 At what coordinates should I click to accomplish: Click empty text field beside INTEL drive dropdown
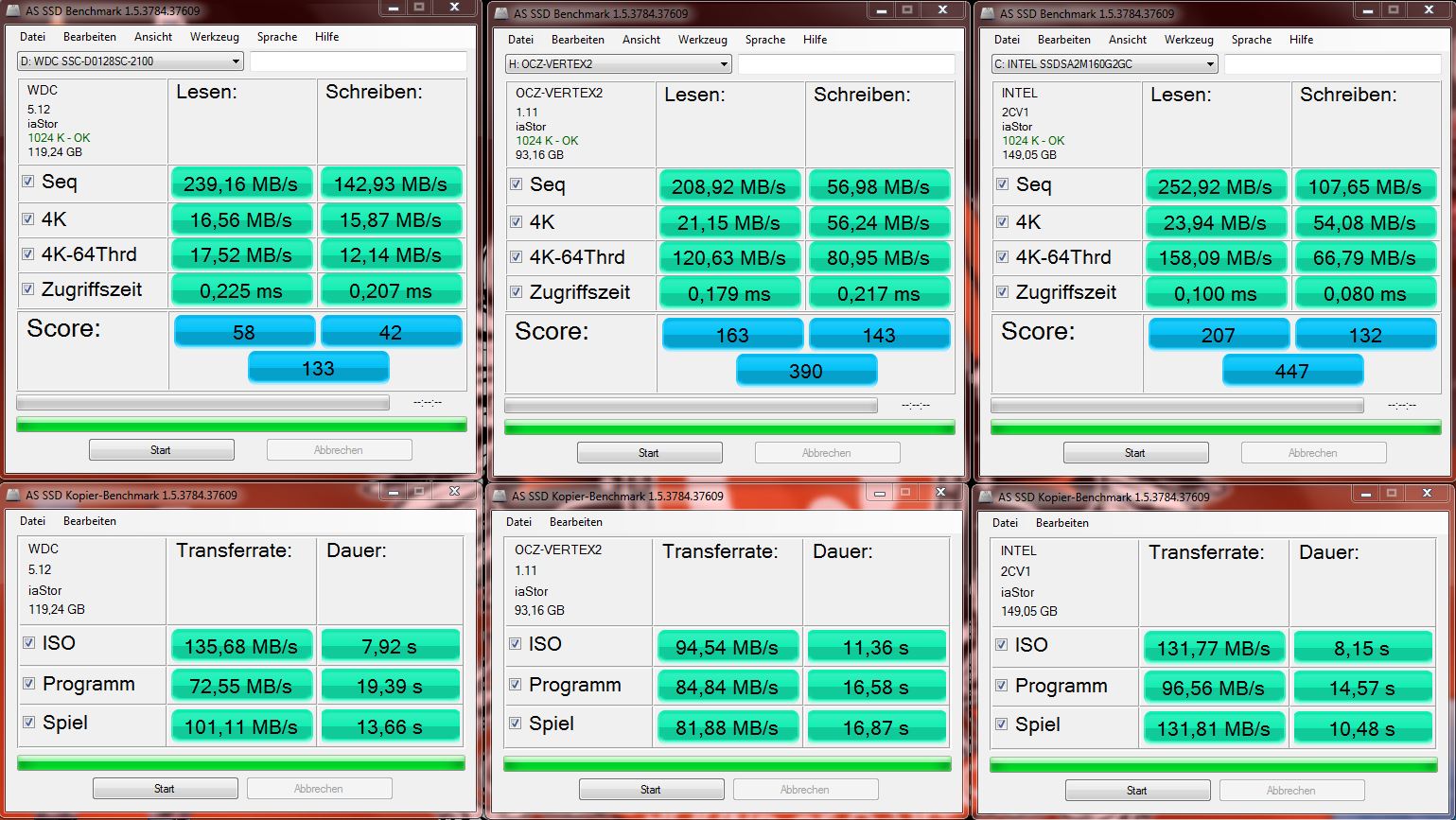pyautogui.click(x=1333, y=64)
